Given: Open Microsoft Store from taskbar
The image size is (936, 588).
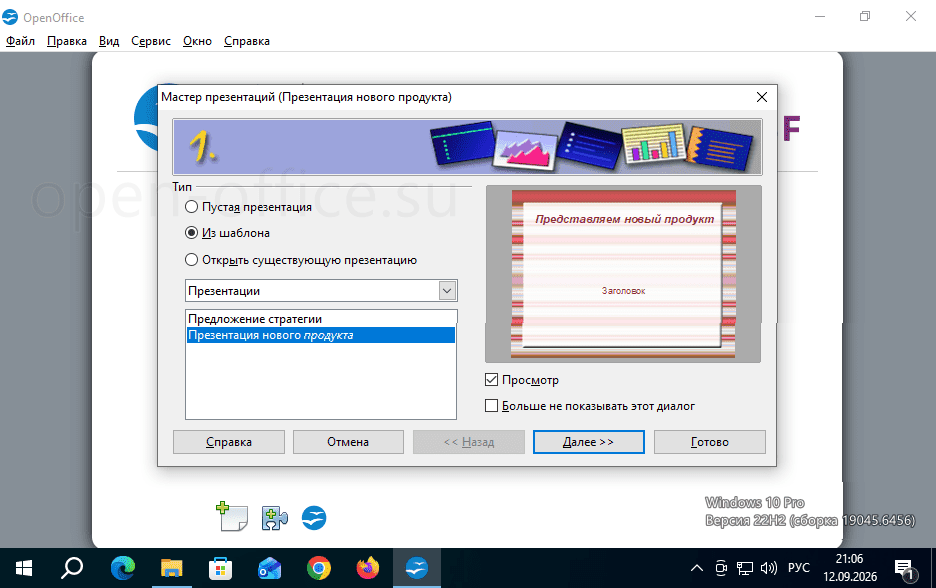Looking at the screenshot, I should pyautogui.click(x=220, y=568).
